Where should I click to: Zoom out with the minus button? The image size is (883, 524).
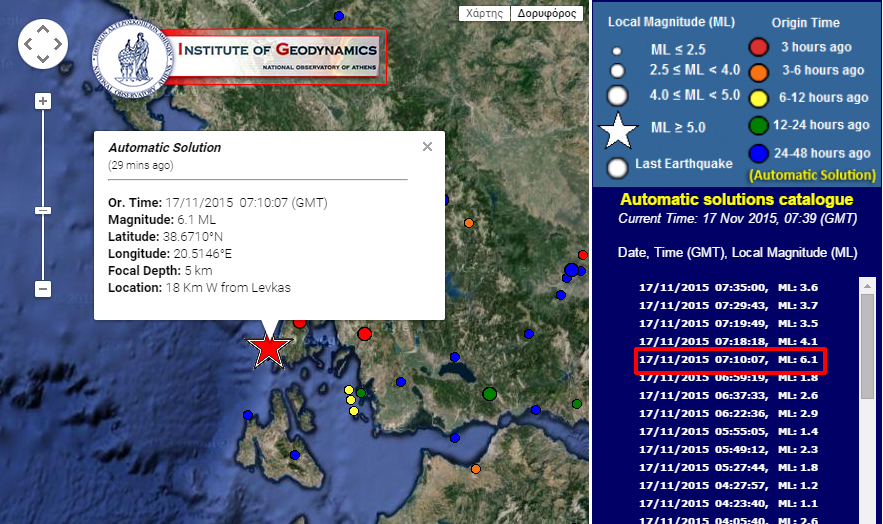point(43,289)
